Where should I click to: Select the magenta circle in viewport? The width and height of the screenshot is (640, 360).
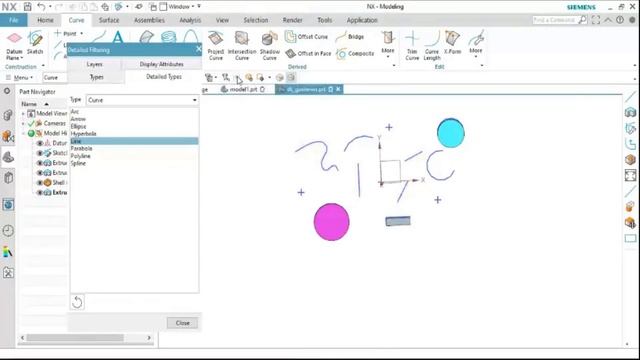pos(331,222)
